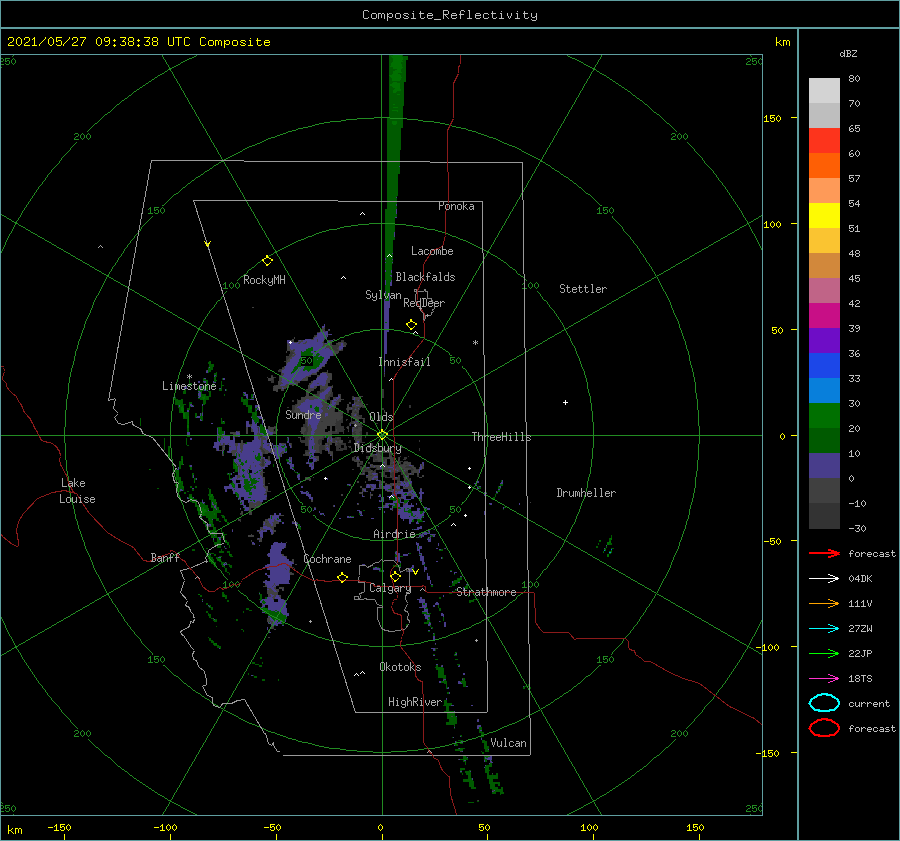900x841 pixels.
Task: Click the Ponoka city label
Action: click(456, 206)
